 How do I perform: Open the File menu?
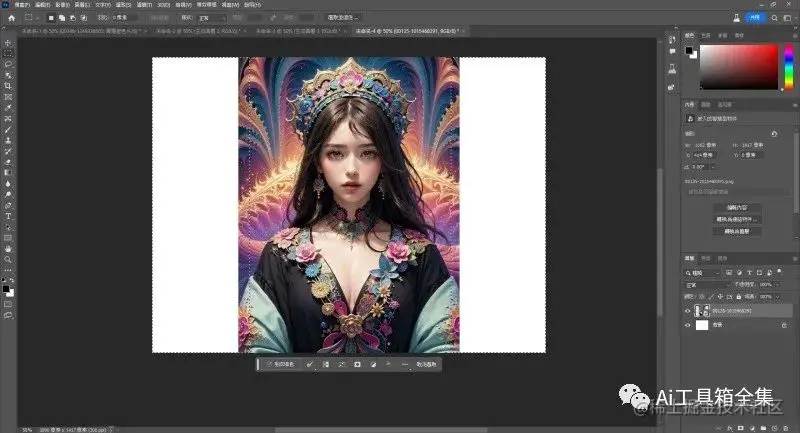pos(22,5)
